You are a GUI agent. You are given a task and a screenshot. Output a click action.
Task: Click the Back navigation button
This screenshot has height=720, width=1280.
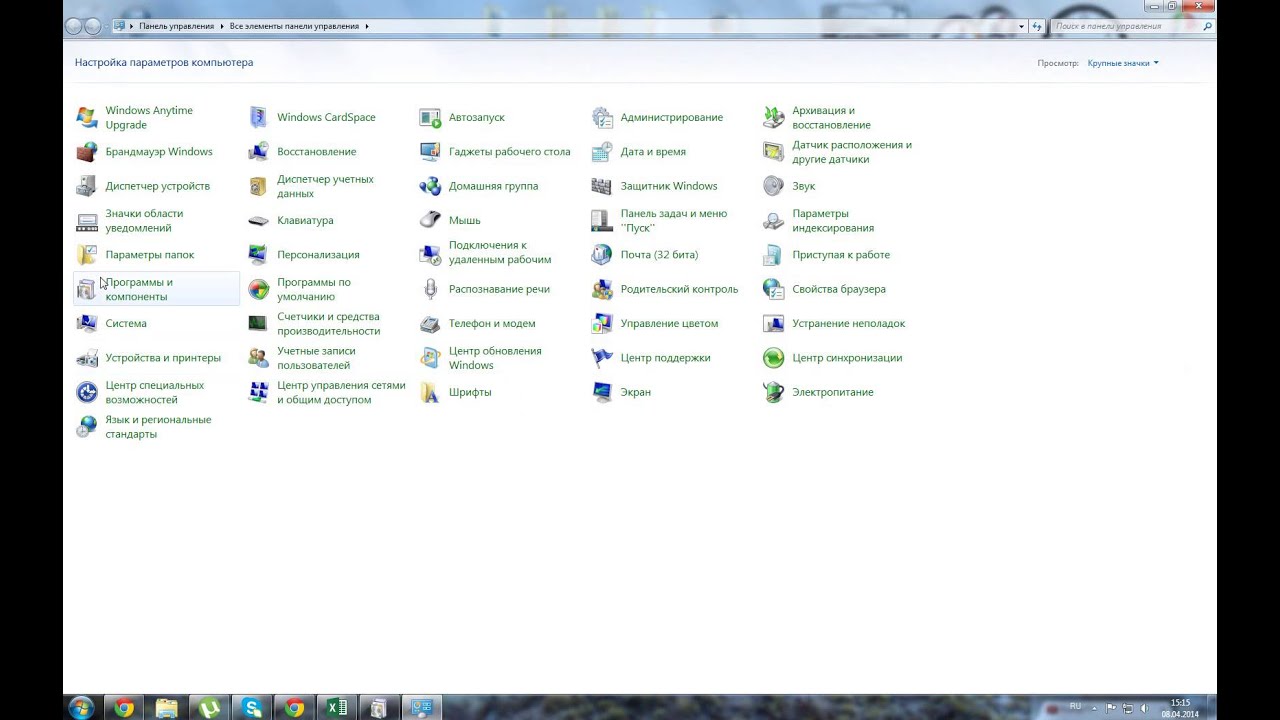(74, 26)
